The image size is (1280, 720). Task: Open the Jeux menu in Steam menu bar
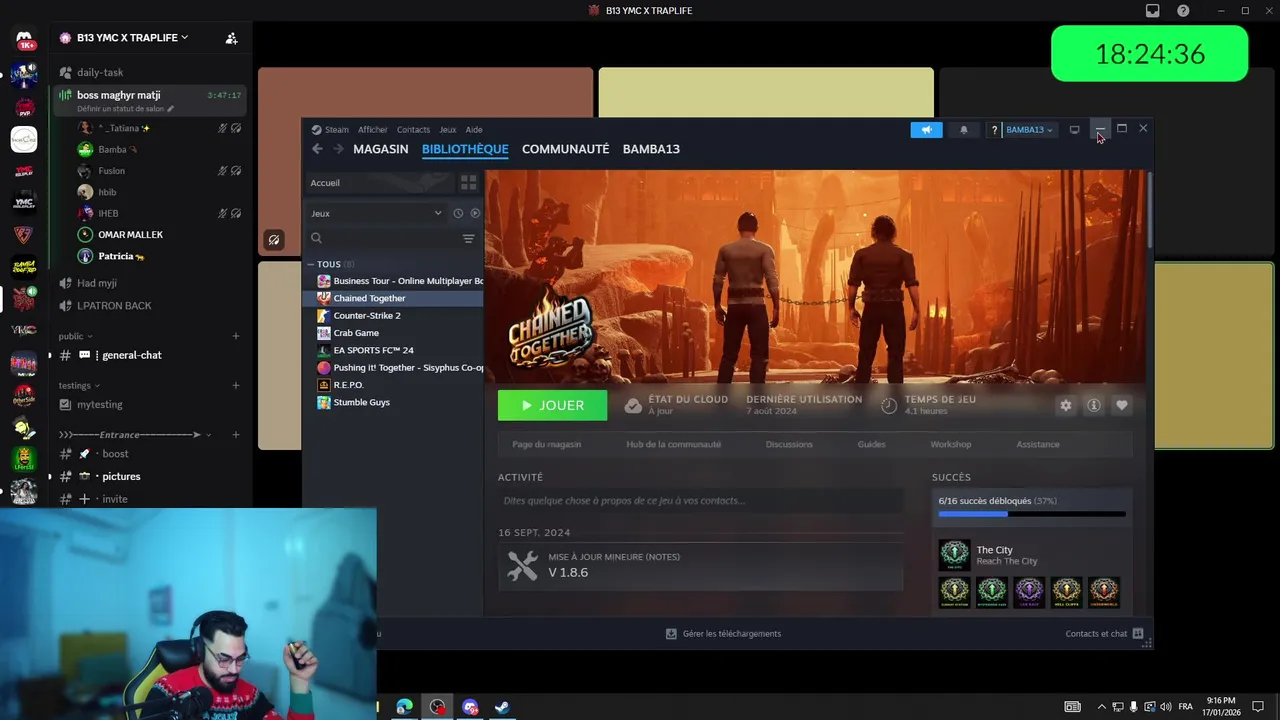point(448,130)
